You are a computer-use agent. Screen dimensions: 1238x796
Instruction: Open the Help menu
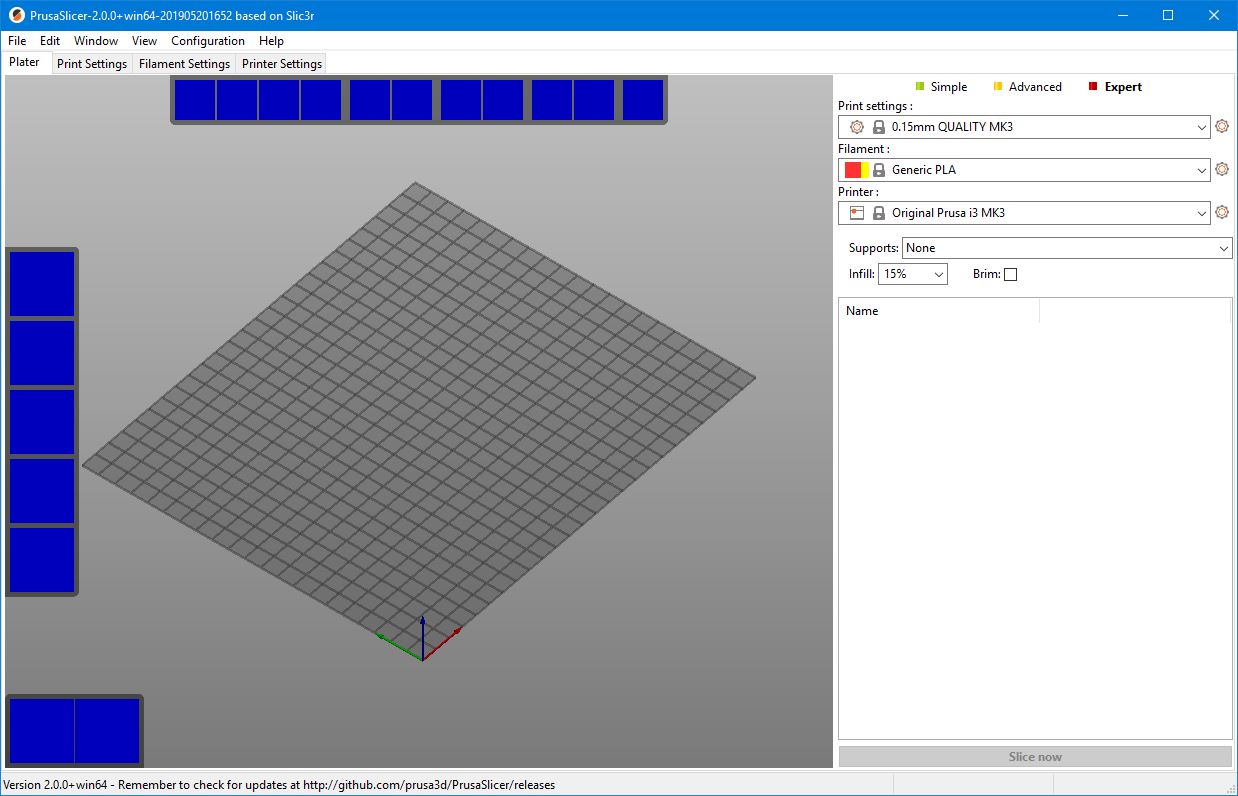point(271,41)
